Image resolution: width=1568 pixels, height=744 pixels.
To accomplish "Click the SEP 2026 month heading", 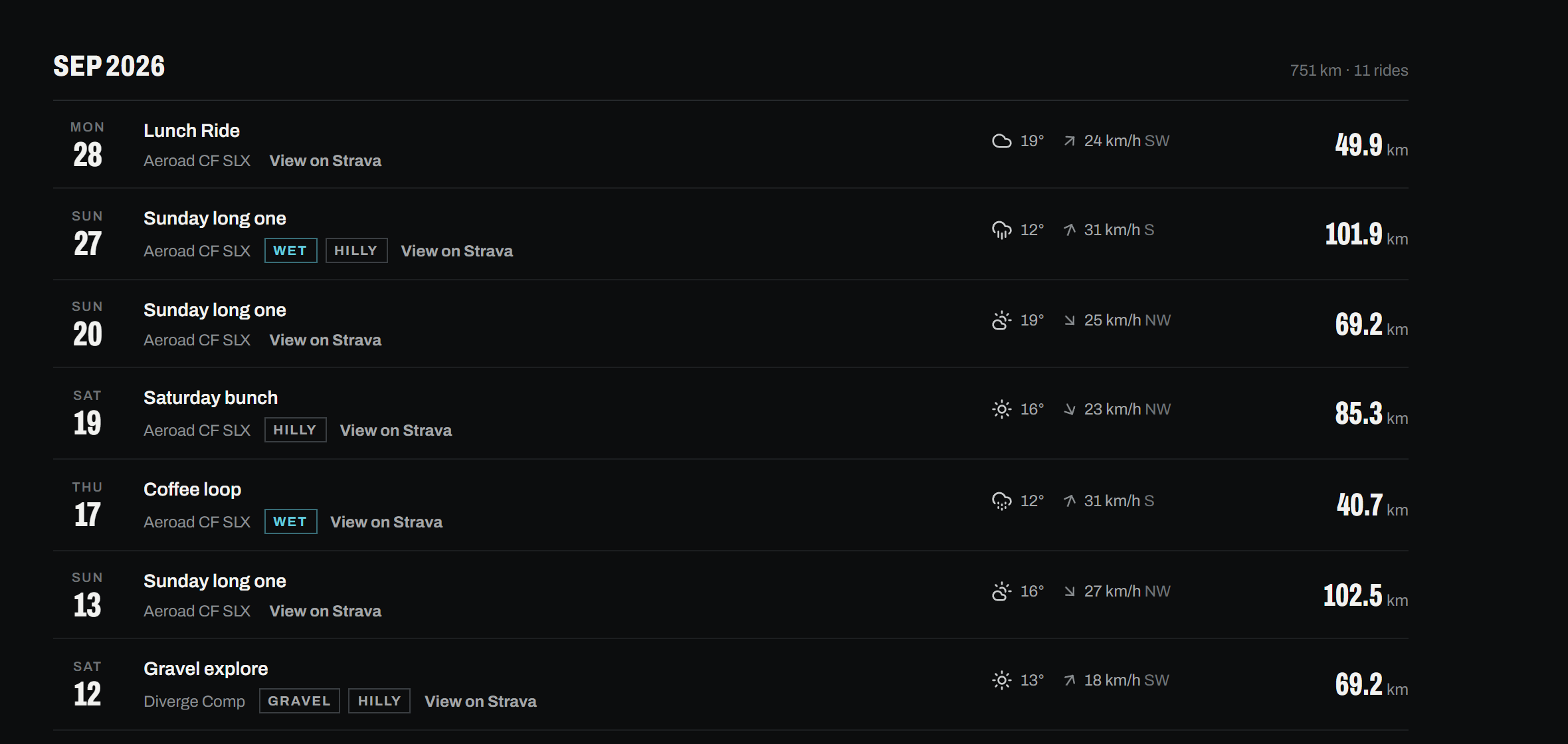I will click(109, 66).
